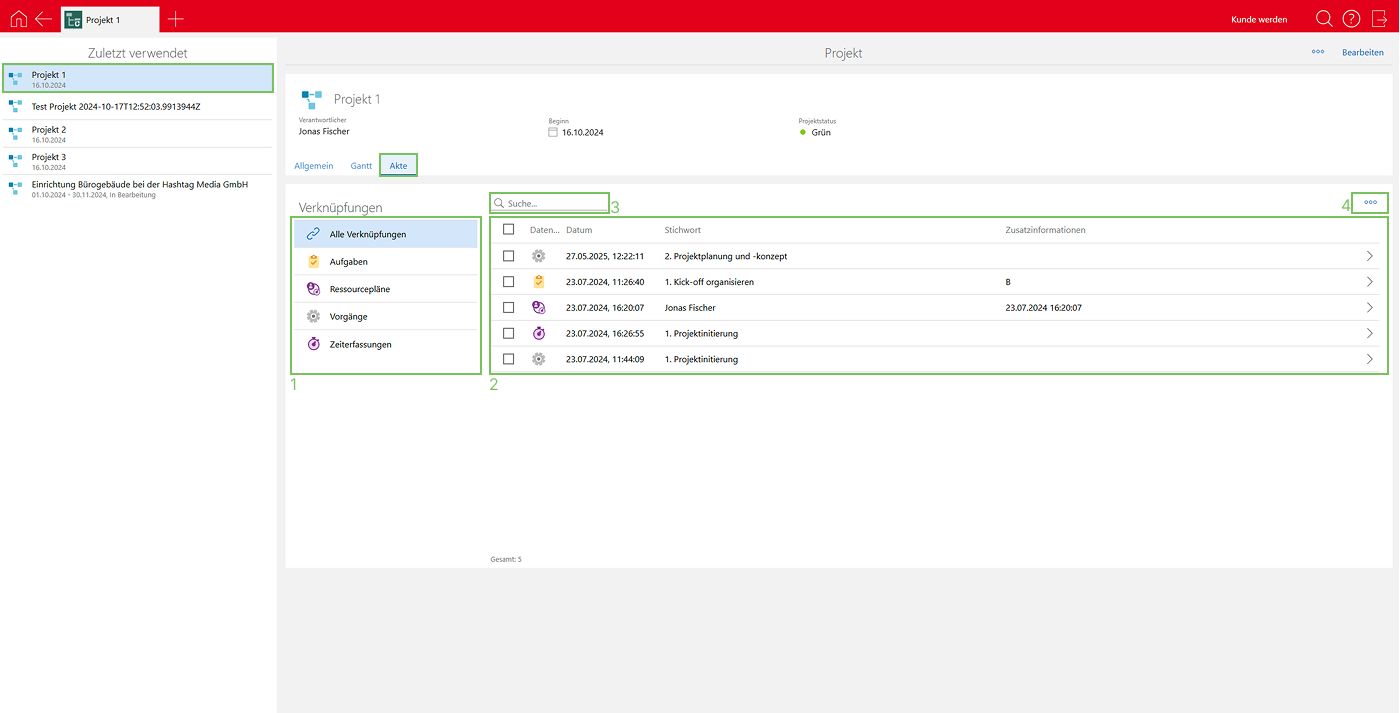Select checkbox of Jonas Fischer row
The image size is (1400, 713).
point(509,308)
